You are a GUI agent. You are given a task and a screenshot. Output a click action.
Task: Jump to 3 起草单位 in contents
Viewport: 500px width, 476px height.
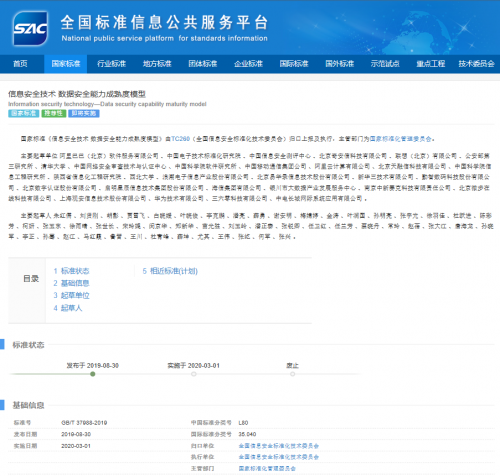pyautogui.click(x=71, y=295)
